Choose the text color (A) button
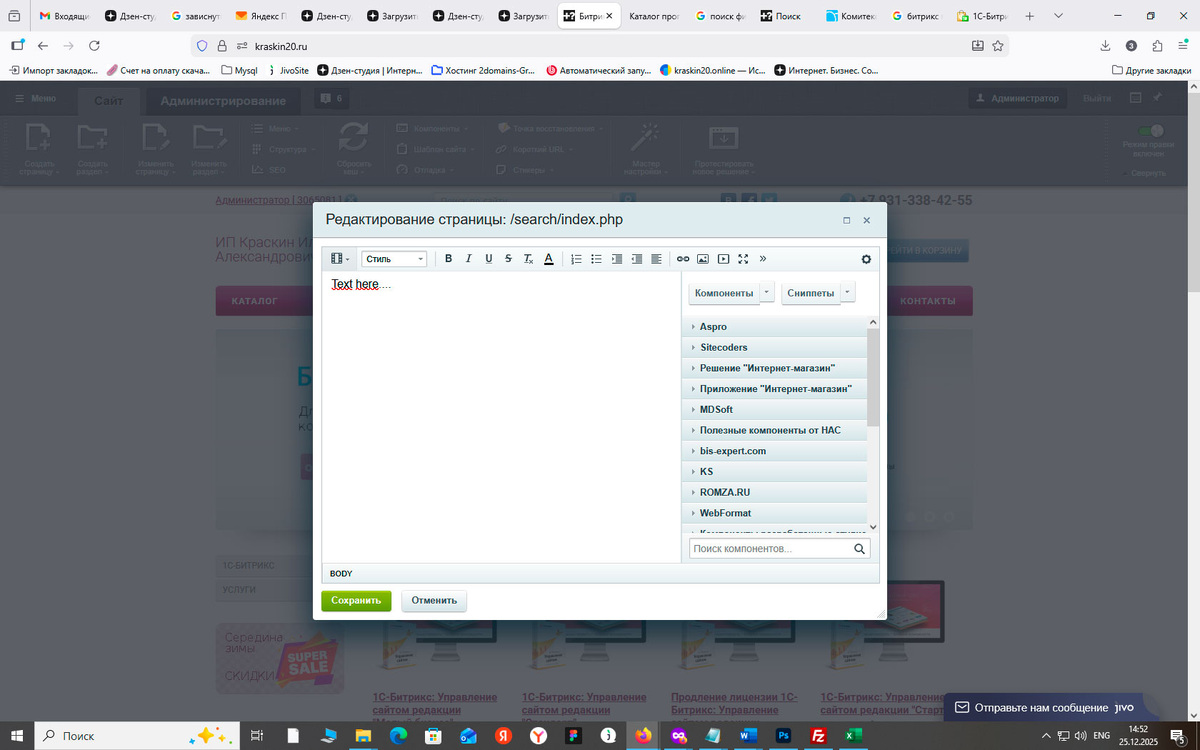Viewport: 1200px width, 750px height. 548,259
